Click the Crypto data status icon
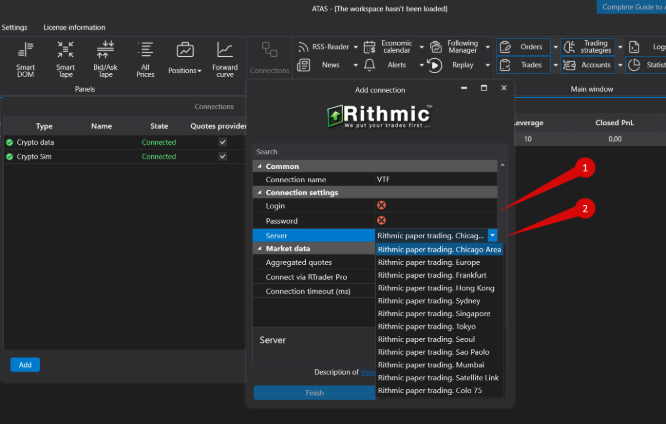Viewport: 666px width, 424px height. click(9, 142)
